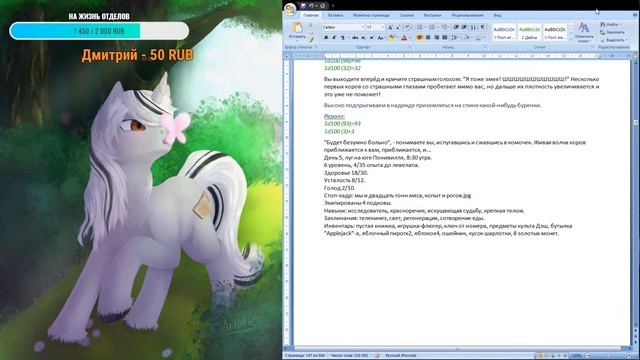Click Format Painter brush icon
Viewport: 640px width, 360px height.
point(311,40)
